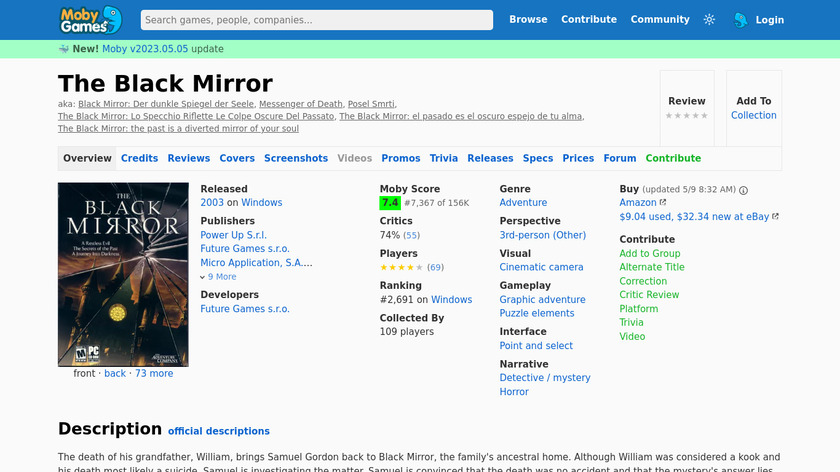Click Add to Group contribute link
The width and height of the screenshot is (840, 472).
click(x=650, y=253)
